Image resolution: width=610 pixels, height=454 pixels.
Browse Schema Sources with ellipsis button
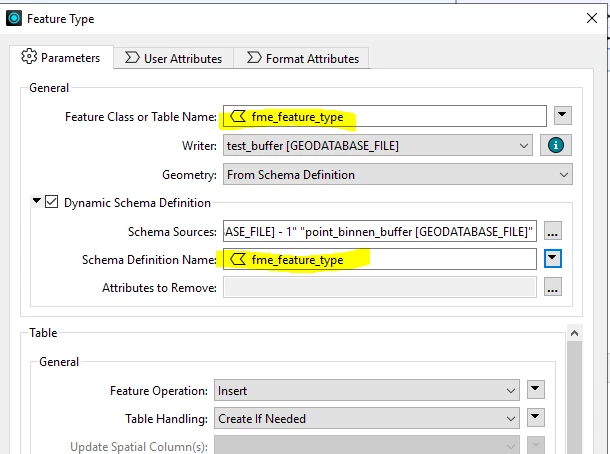[x=552, y=231]
